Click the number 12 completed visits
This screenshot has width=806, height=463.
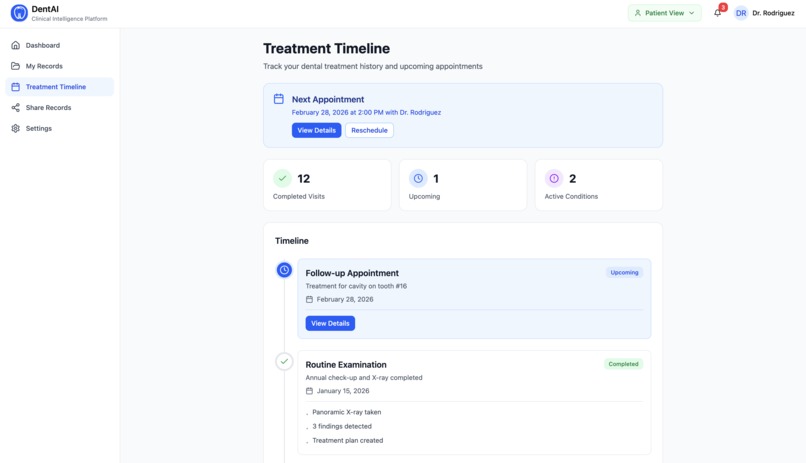[303, 178]
